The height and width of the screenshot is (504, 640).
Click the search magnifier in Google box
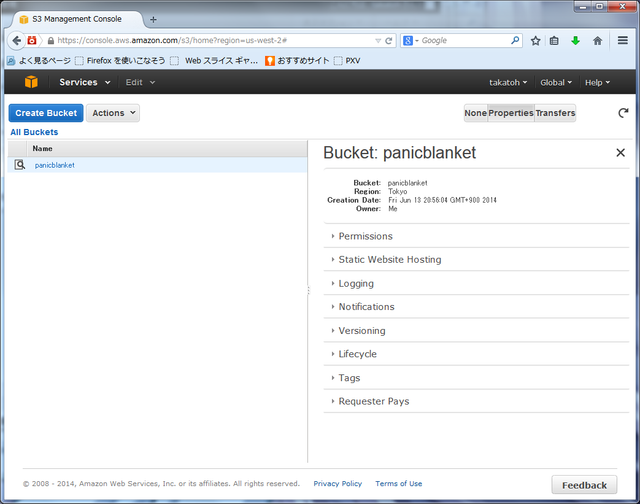tap(515, 40)
